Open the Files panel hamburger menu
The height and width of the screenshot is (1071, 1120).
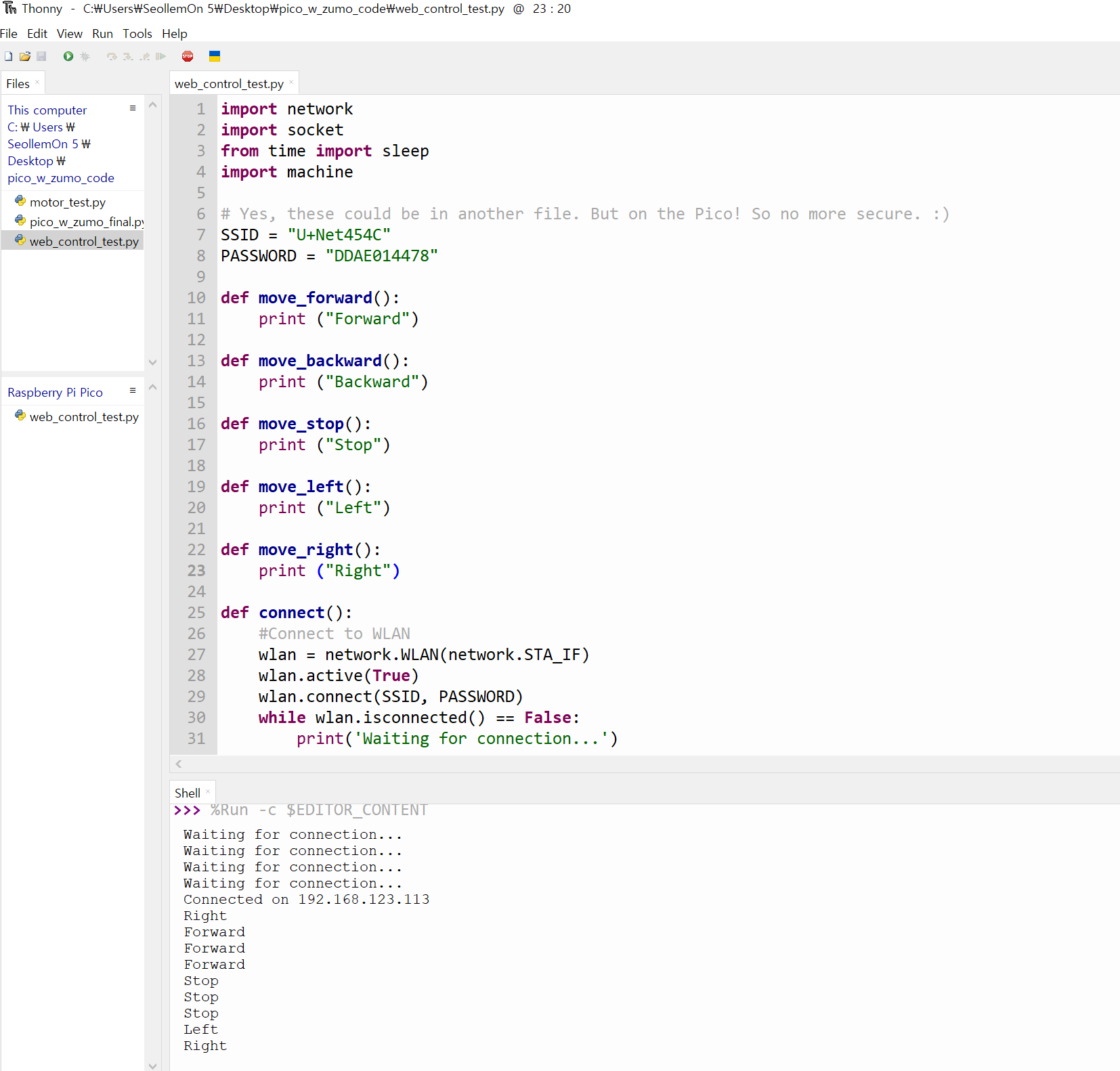133,108
